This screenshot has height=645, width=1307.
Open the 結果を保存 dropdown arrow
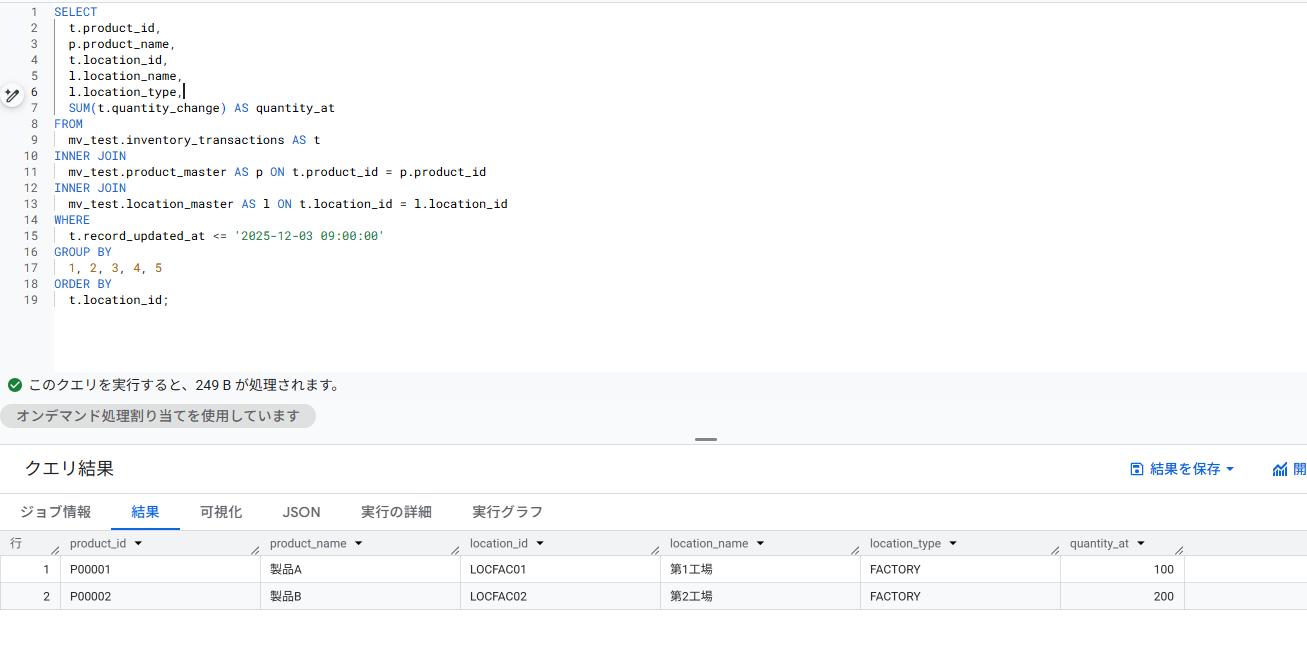click(1230, 468)
